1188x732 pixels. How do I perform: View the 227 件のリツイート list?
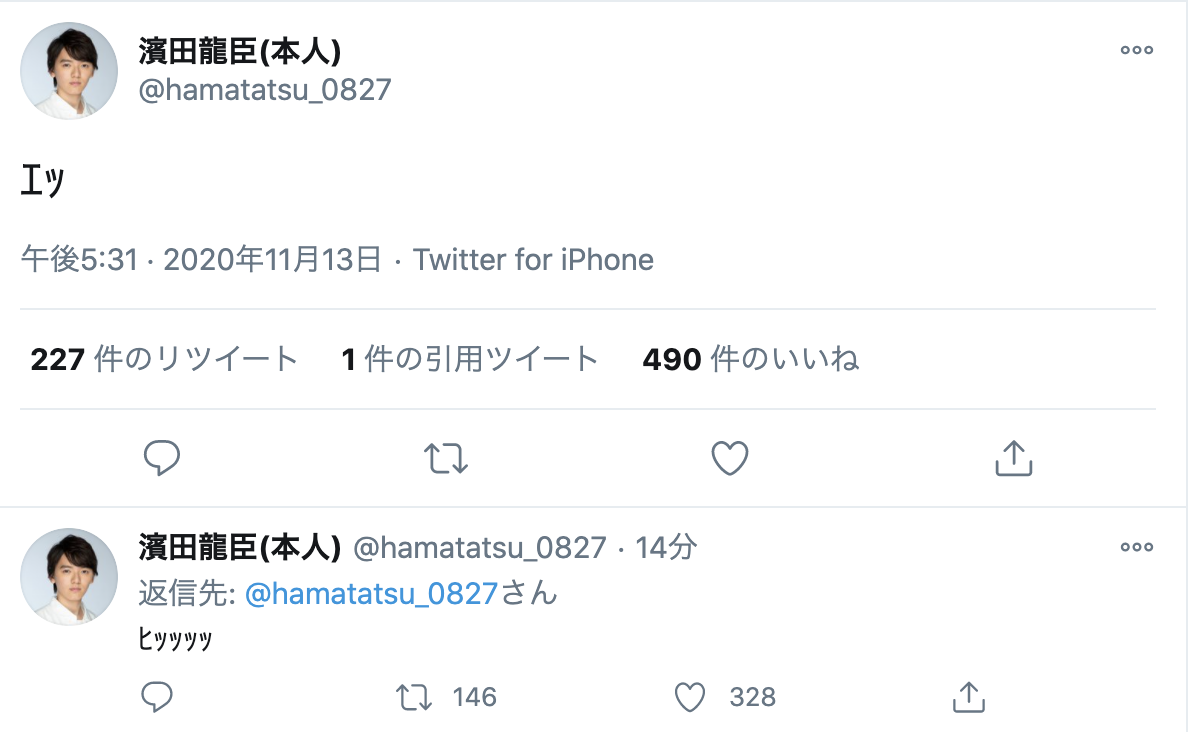click(164, 359)
